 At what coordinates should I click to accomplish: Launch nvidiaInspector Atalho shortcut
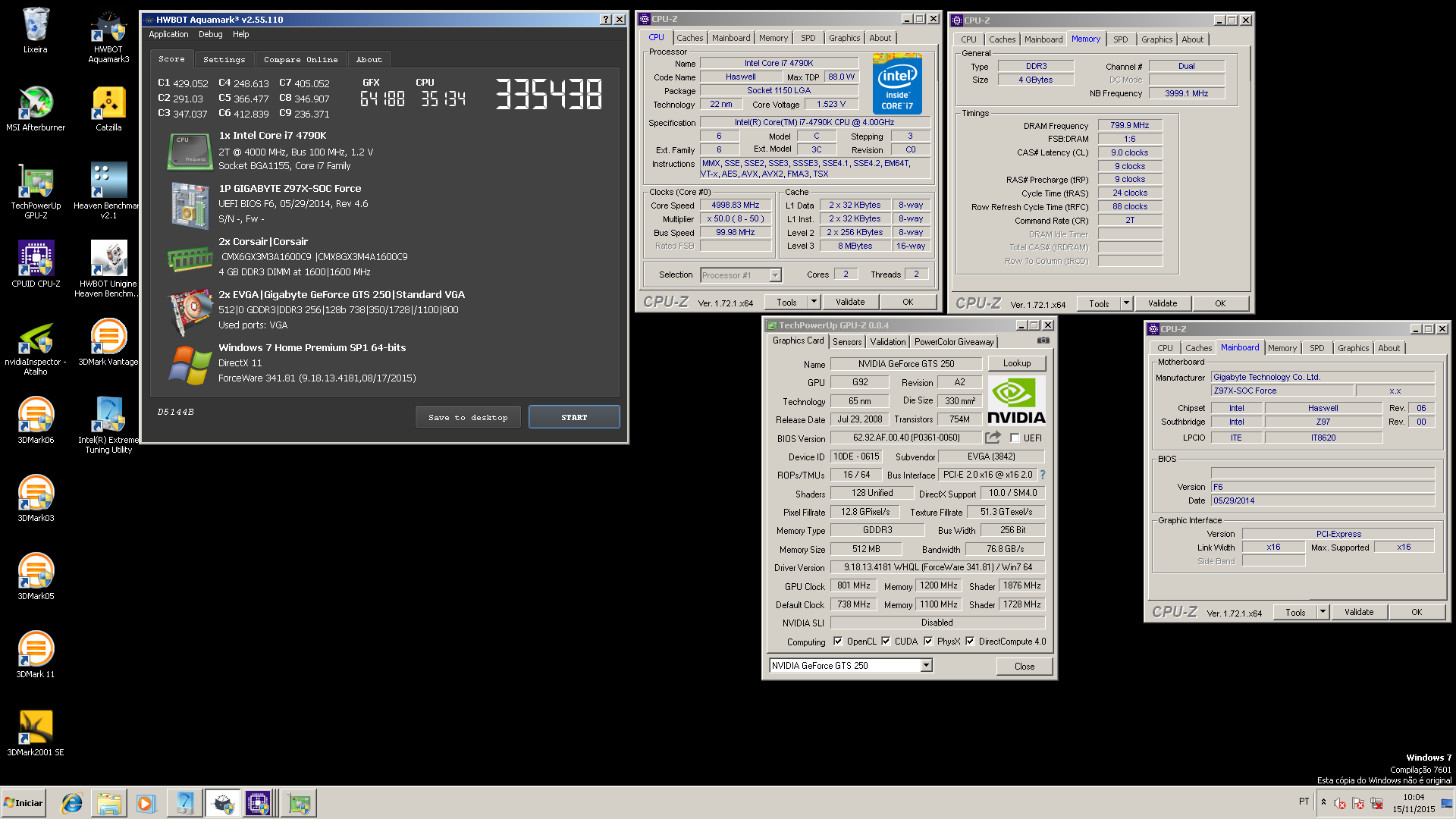[36, 347]
